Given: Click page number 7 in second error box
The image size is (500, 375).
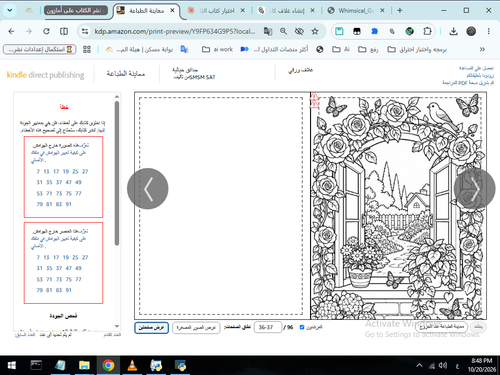Looking at the screenshot, I should point(38,257).
